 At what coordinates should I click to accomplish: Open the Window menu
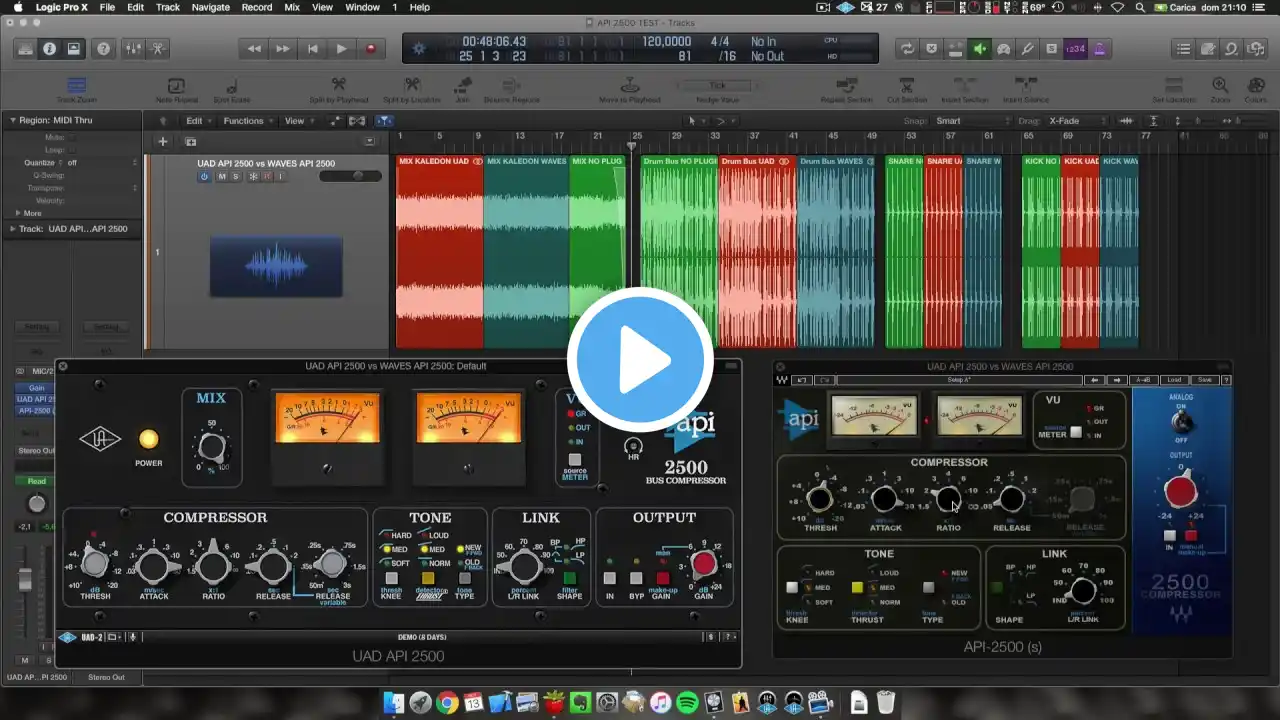tap(362, 7)
